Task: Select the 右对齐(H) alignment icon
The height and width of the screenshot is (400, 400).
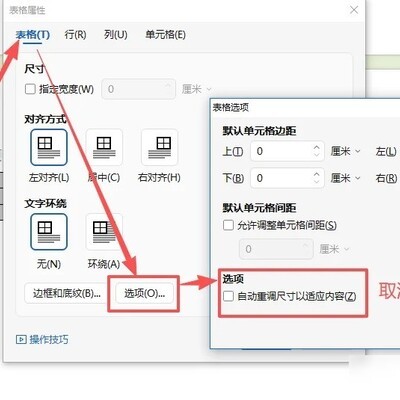Action: pos(159,147)
